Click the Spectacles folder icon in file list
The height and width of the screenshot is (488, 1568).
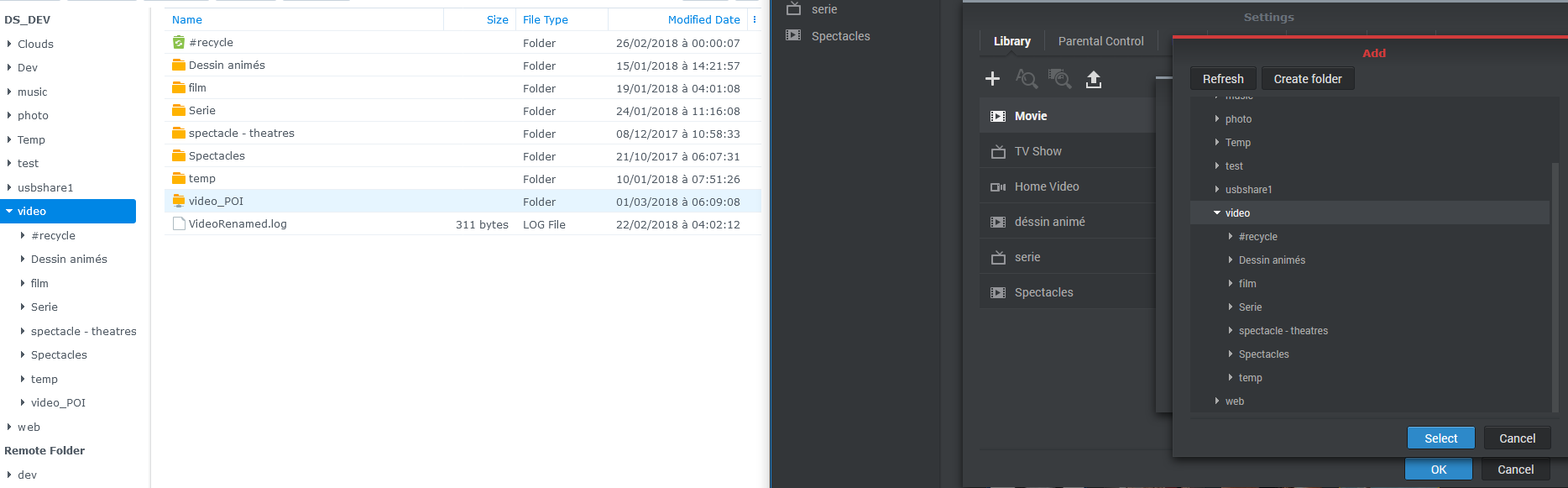179,155
